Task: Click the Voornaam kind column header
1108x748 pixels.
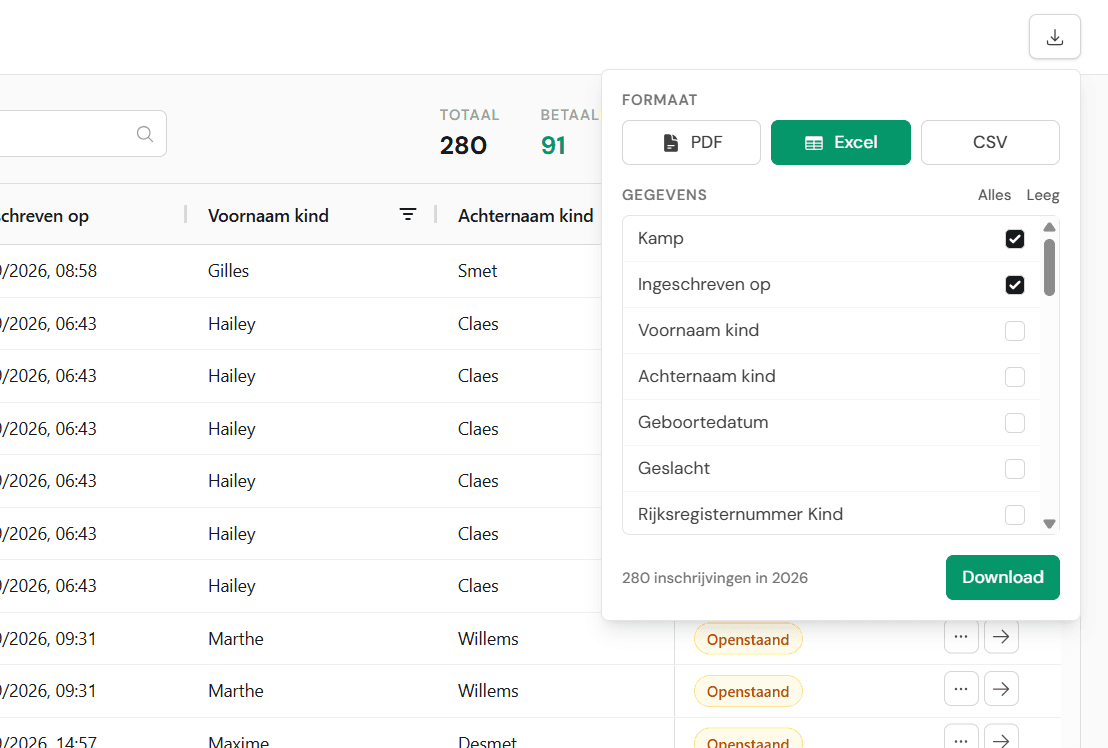Action: tap(268, 215)
